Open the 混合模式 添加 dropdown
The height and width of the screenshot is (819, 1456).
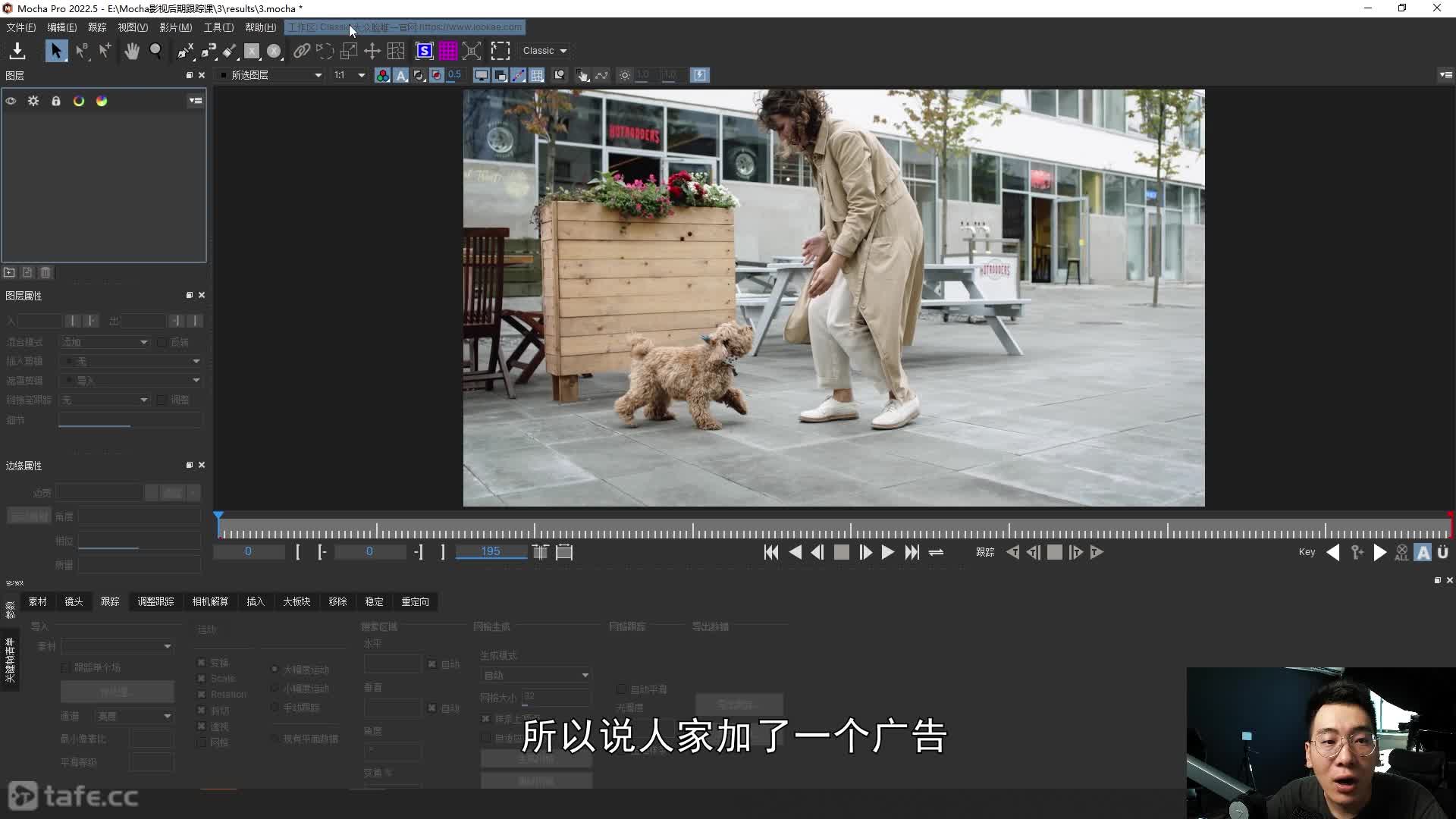pyautogui.click(x=105, y=342)
